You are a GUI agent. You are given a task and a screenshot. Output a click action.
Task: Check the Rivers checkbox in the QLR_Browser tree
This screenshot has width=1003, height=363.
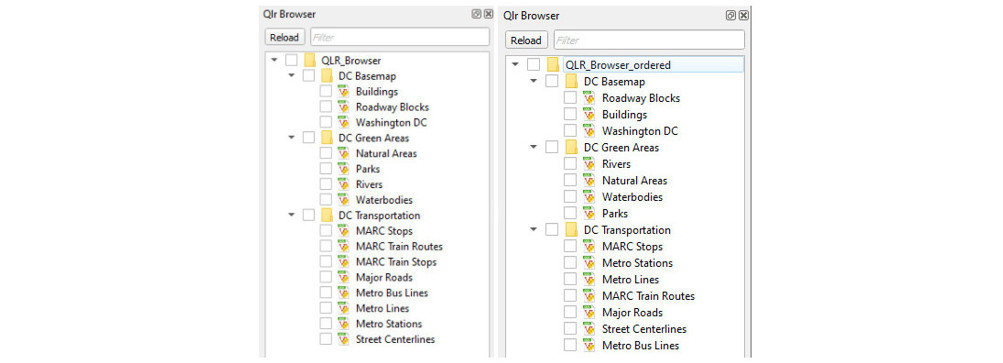tap(326, 184)
